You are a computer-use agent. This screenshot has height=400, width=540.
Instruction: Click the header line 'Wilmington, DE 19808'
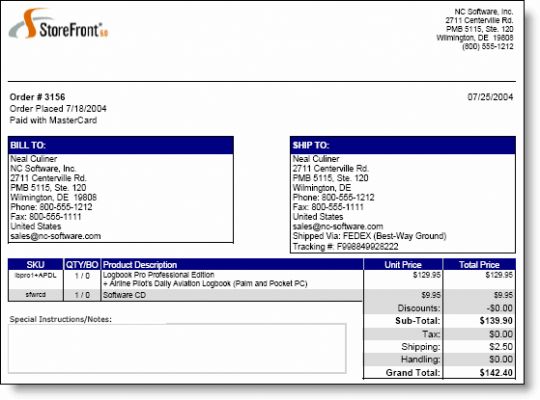tap(475, 38)
